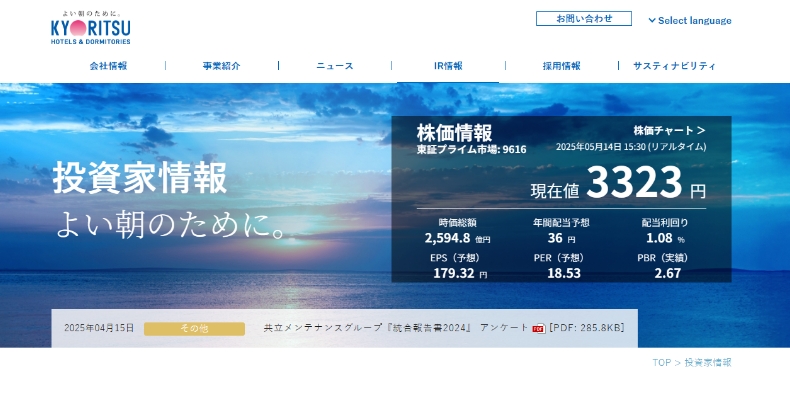
Task: Open the 事業紹介 menu
Action: pyautogui.click(x=222, y=66)
